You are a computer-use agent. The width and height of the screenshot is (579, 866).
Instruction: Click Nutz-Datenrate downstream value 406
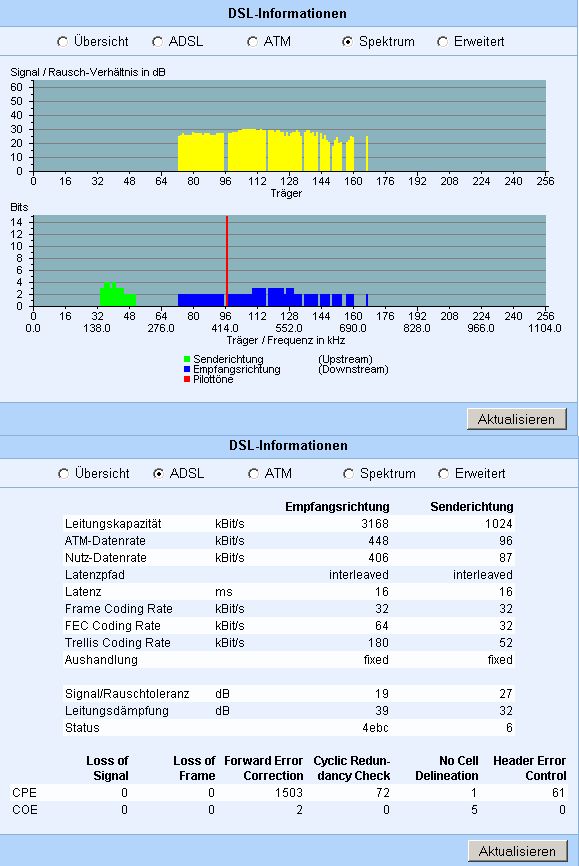click(378, 558)
